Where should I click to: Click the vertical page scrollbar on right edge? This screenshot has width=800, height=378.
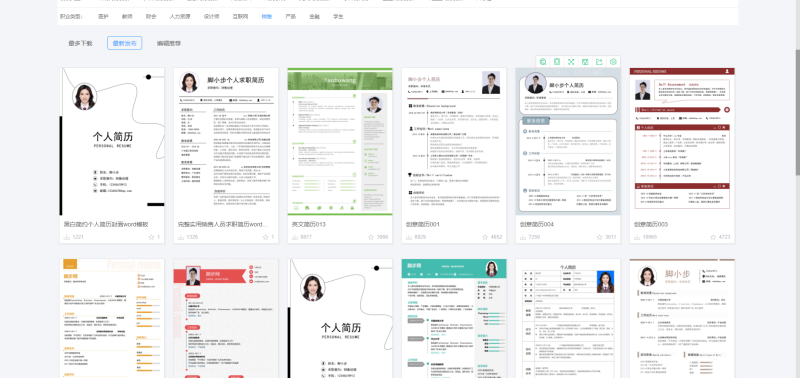point(797,112)
